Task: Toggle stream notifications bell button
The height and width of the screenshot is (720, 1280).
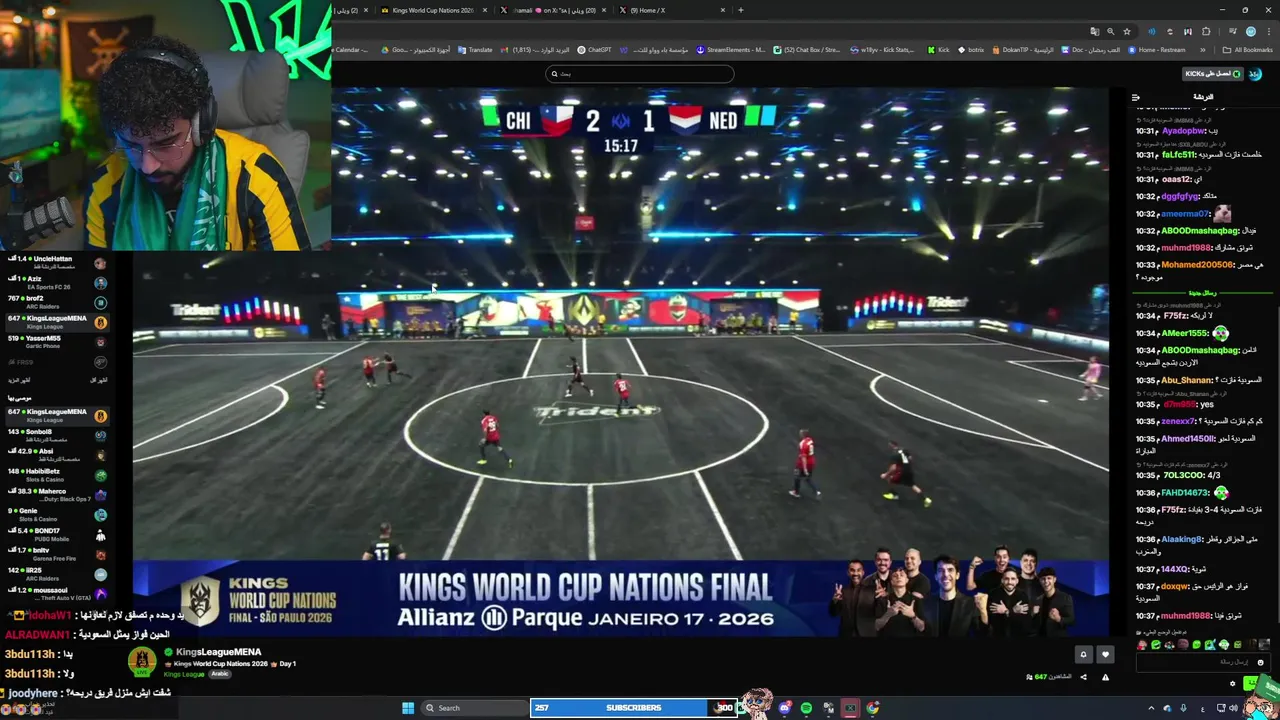Action: coord(1083,654)
